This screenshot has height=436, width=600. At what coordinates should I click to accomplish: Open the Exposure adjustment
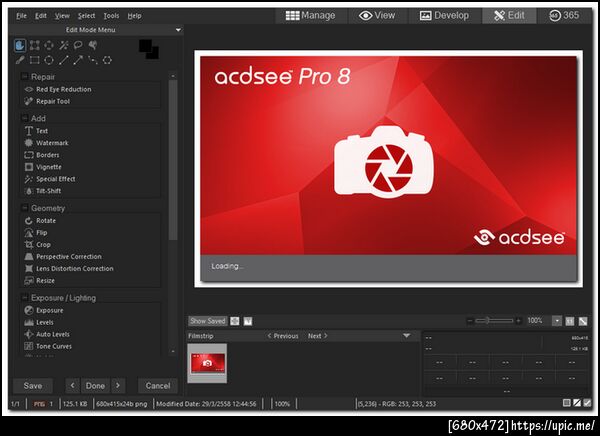point(44,310)
